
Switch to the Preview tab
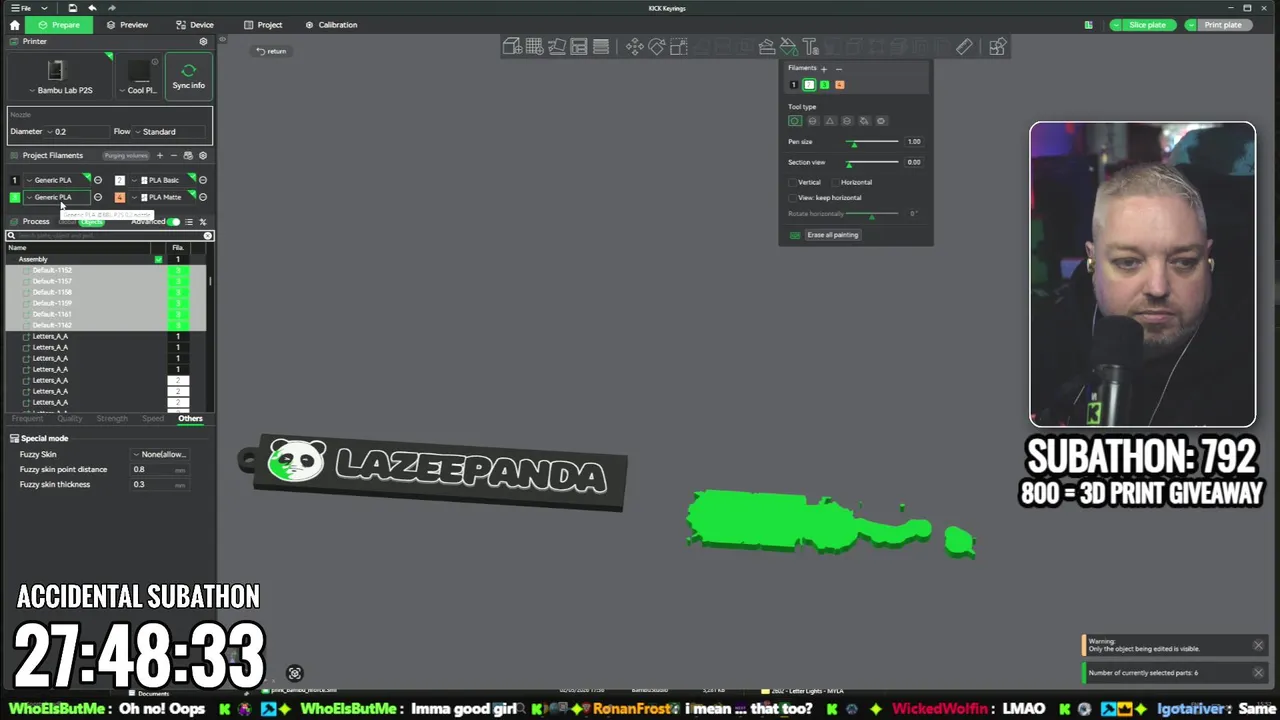(x=127, y=25)
